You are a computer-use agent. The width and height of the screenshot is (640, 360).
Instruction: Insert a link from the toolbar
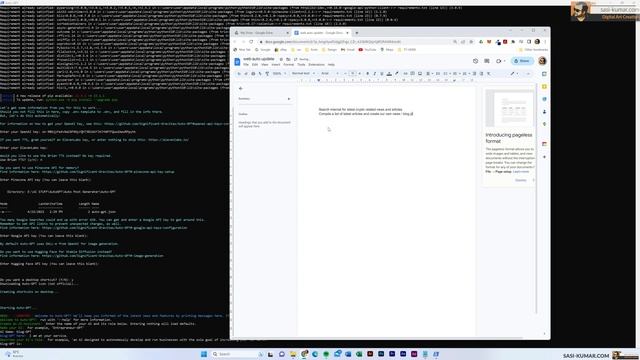[x=405, y=73]
